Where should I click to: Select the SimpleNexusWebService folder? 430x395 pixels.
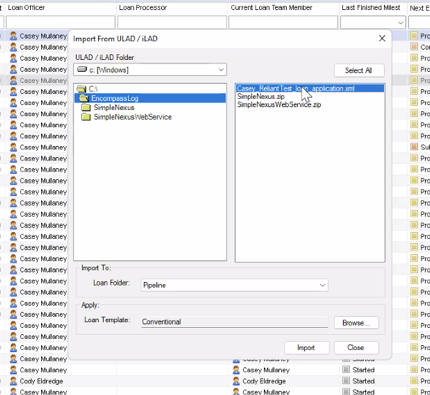click(133, 117)
